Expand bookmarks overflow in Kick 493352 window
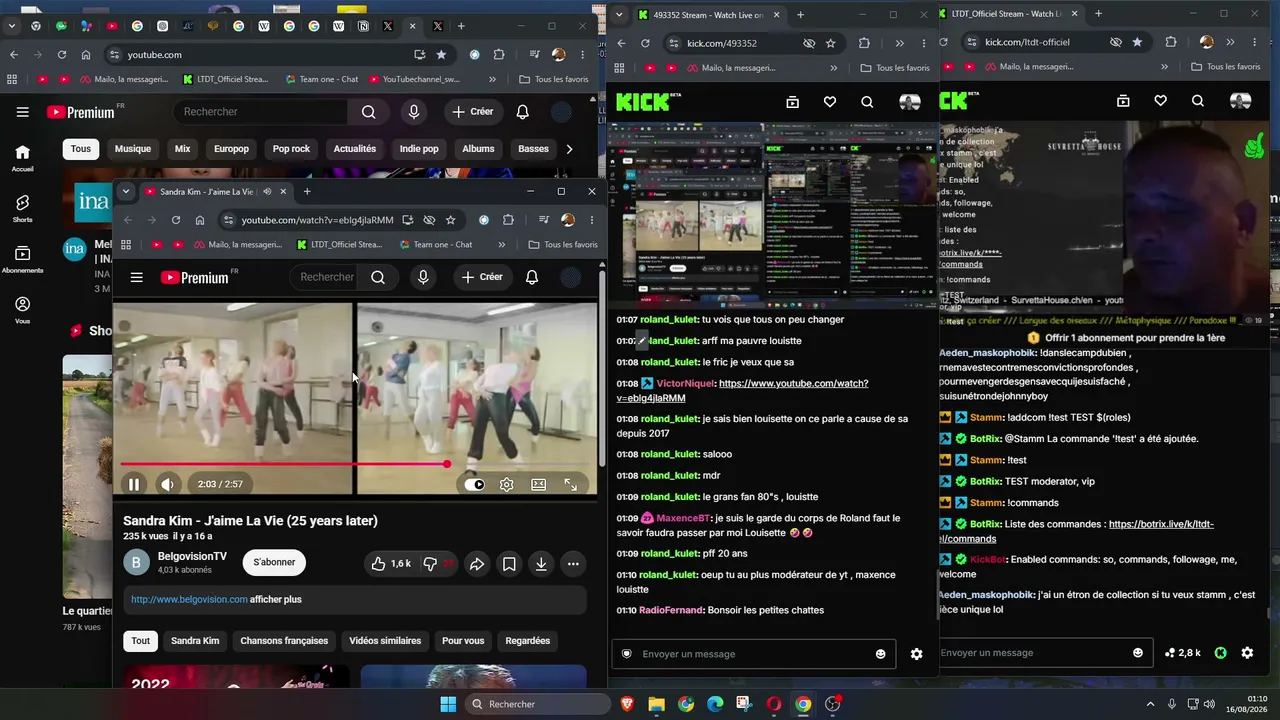 pos(834,68)
